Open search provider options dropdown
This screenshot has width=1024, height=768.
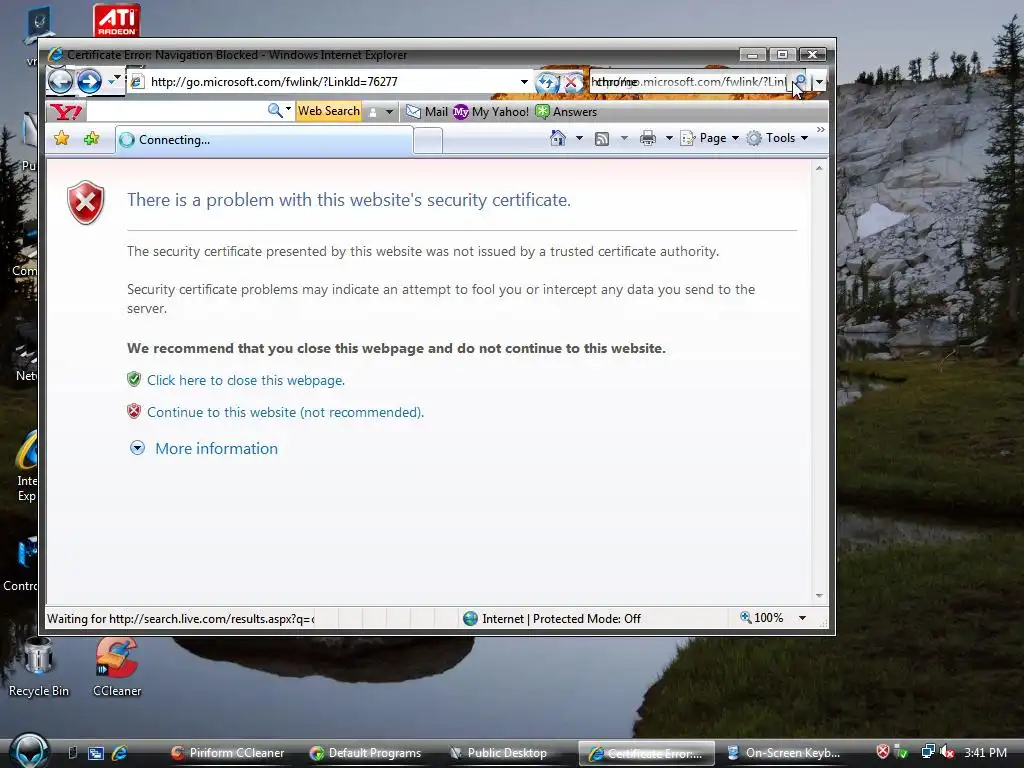pos(819,82)
